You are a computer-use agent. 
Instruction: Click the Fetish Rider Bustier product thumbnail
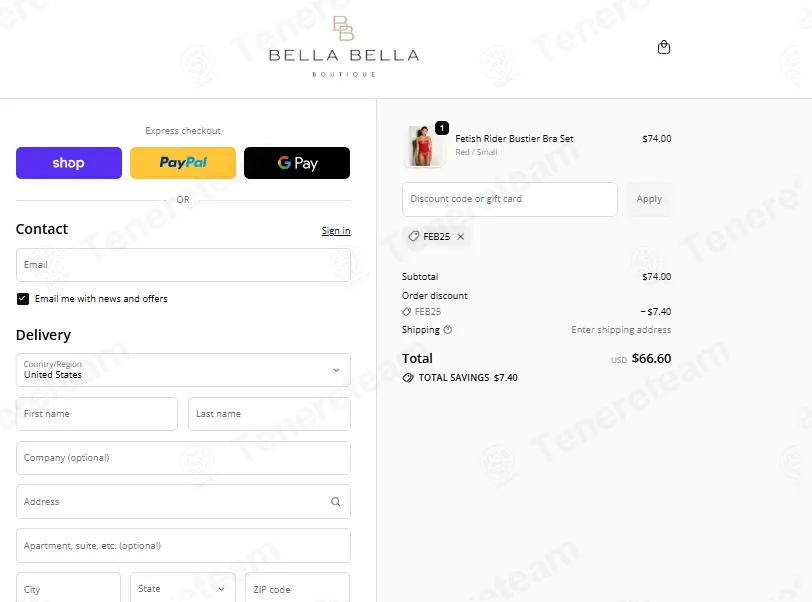[x=424, y=146]
